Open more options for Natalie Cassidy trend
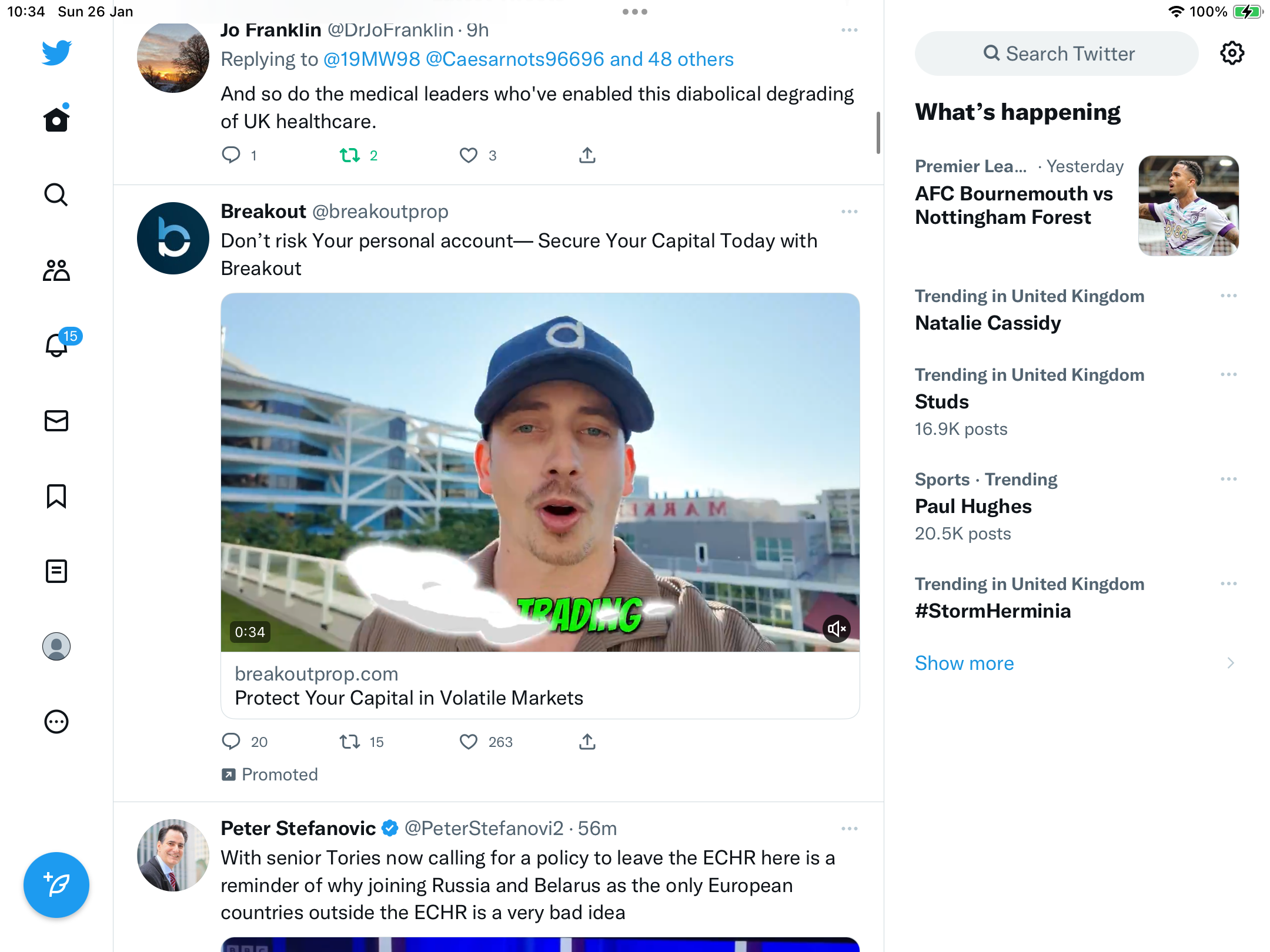Image resolution: width=1270 pixels, height=952 pixels. pos(1229,296)
